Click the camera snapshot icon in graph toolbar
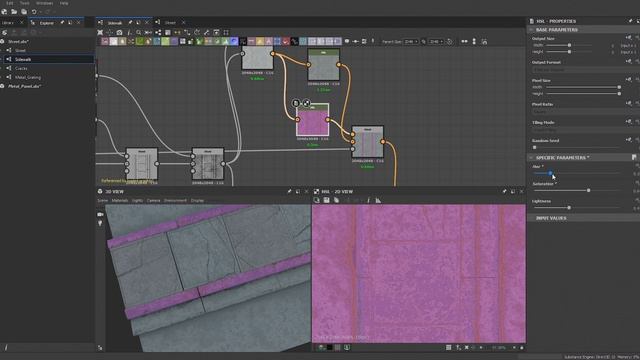This screenshot has width=640, height=360. coord(119,32)
